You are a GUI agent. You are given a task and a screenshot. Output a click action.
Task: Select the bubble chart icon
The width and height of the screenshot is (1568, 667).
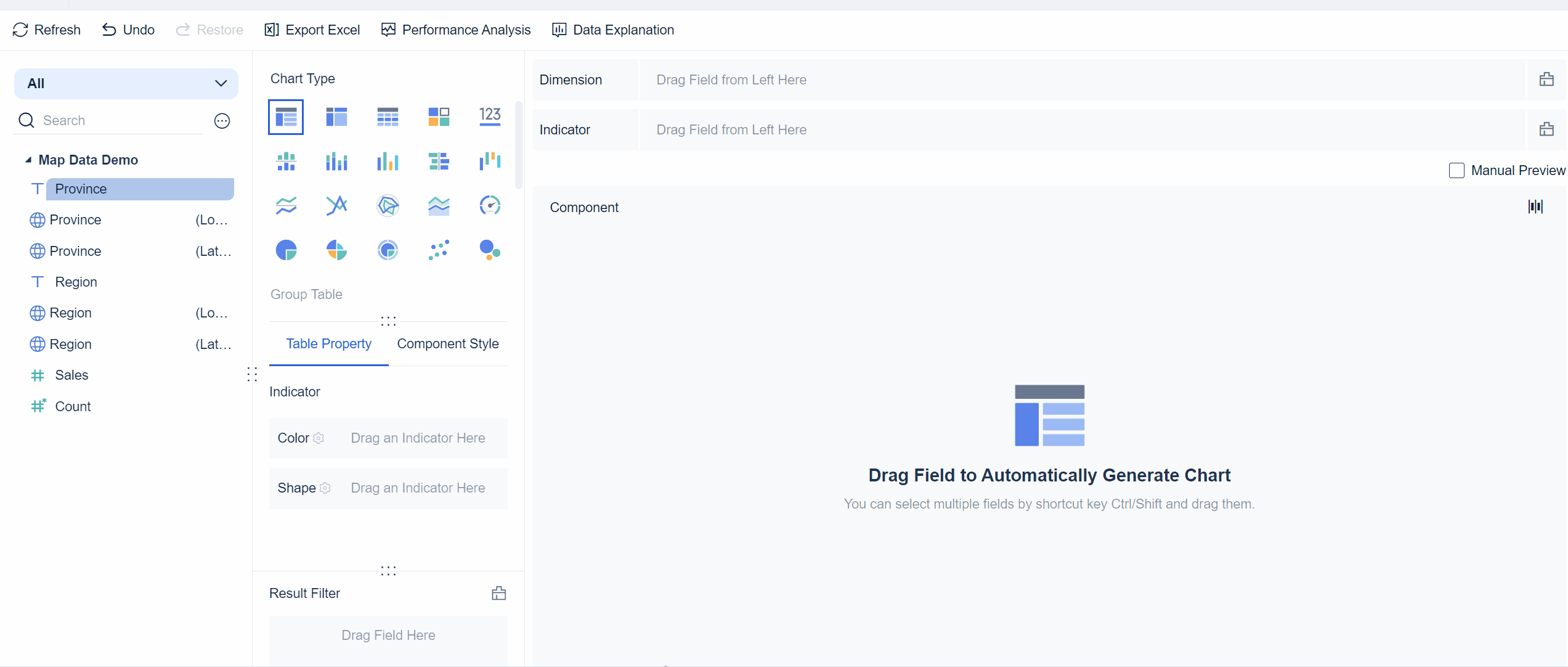(490, 250)
